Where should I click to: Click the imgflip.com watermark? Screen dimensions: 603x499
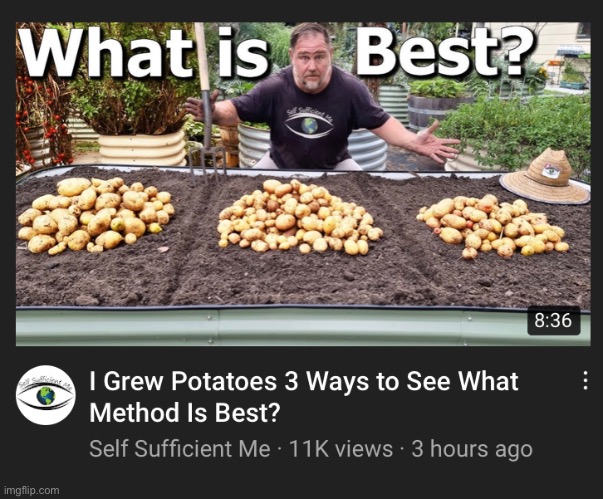pos(32,491)
